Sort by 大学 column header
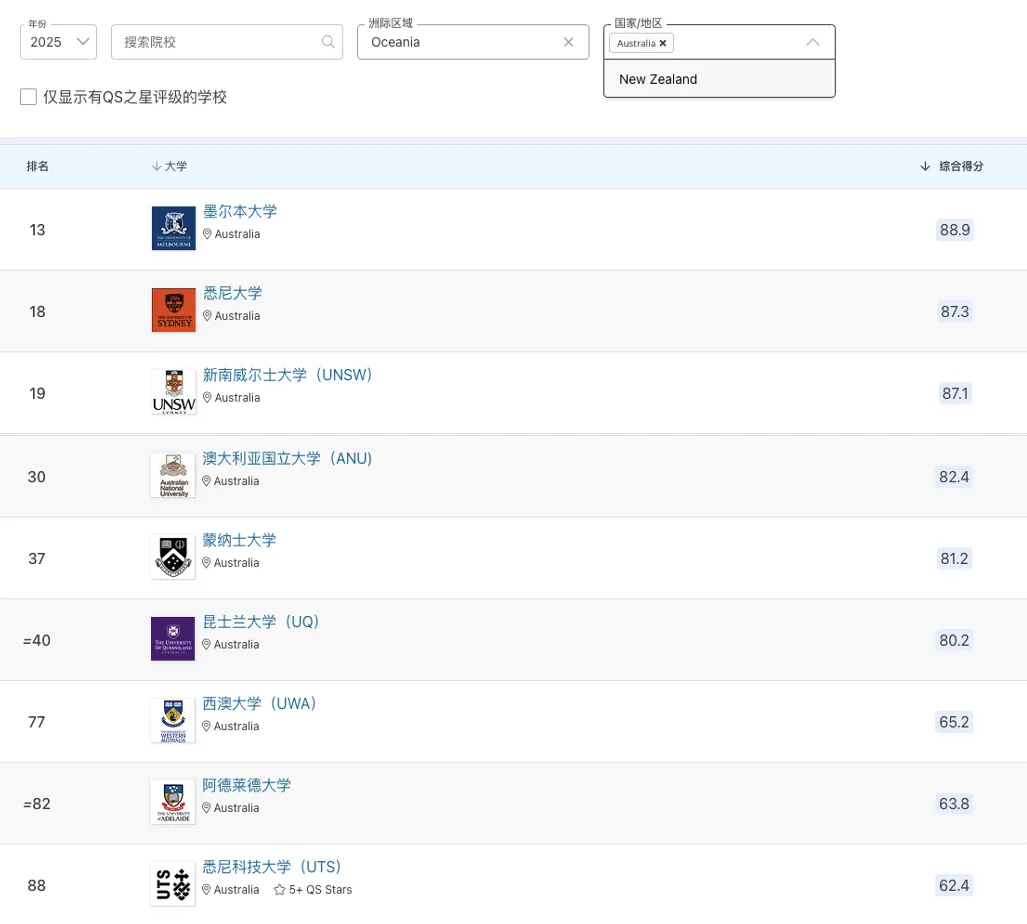This screenshot has width=1027, height=924. [169, 166]
